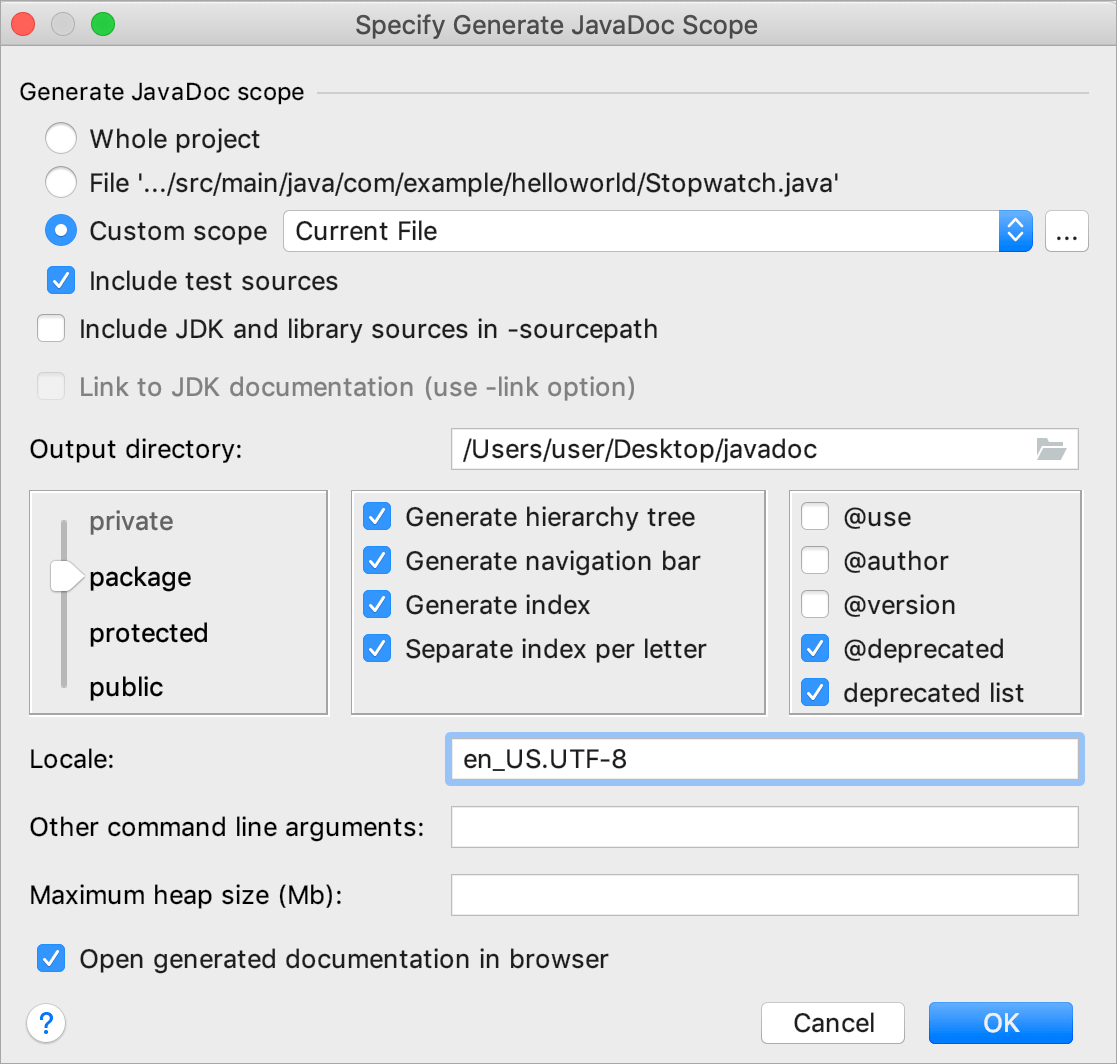1117x1064 pixels.
Task: Turn off Open generated documentation in browser
Action: coord(51,958)
